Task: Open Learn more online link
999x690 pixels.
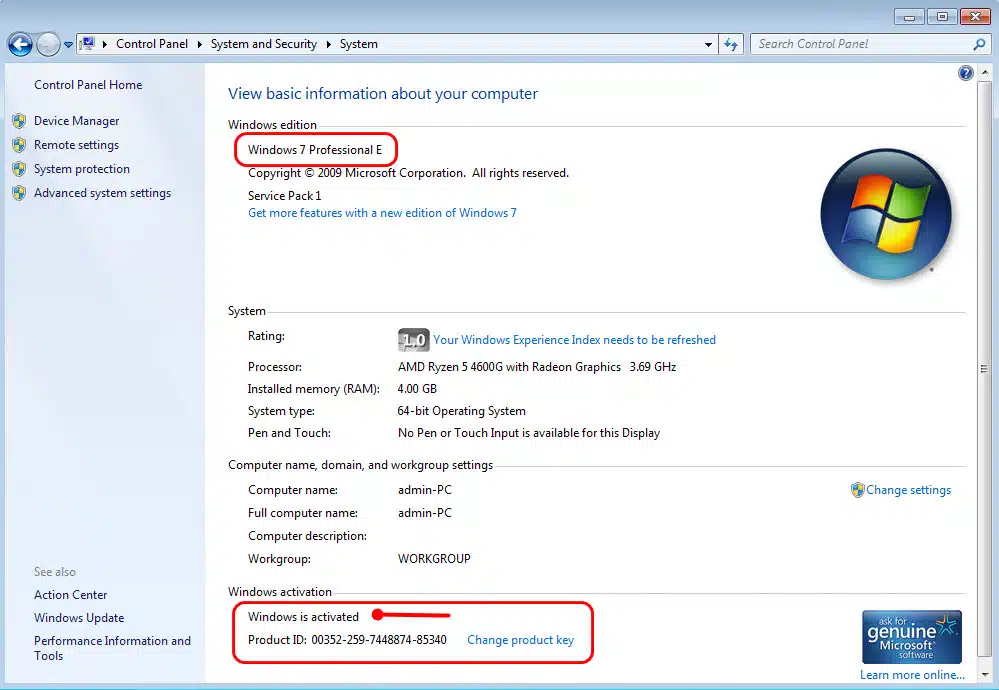Action: click(x=912, y=675)
